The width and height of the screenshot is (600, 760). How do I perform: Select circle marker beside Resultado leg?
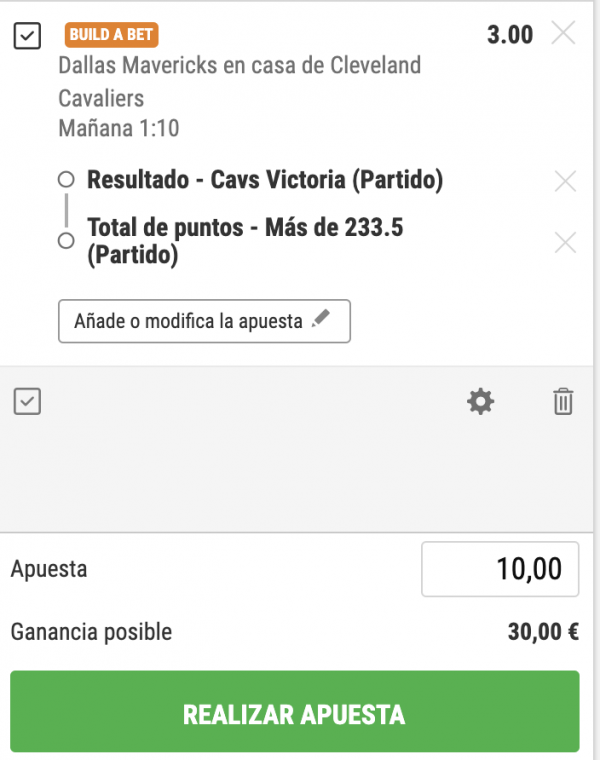click(66, 179)
